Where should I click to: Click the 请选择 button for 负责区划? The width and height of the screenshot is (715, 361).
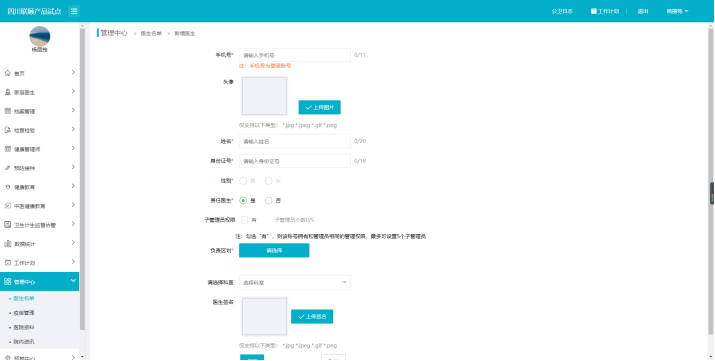click(x=274, y=250)
